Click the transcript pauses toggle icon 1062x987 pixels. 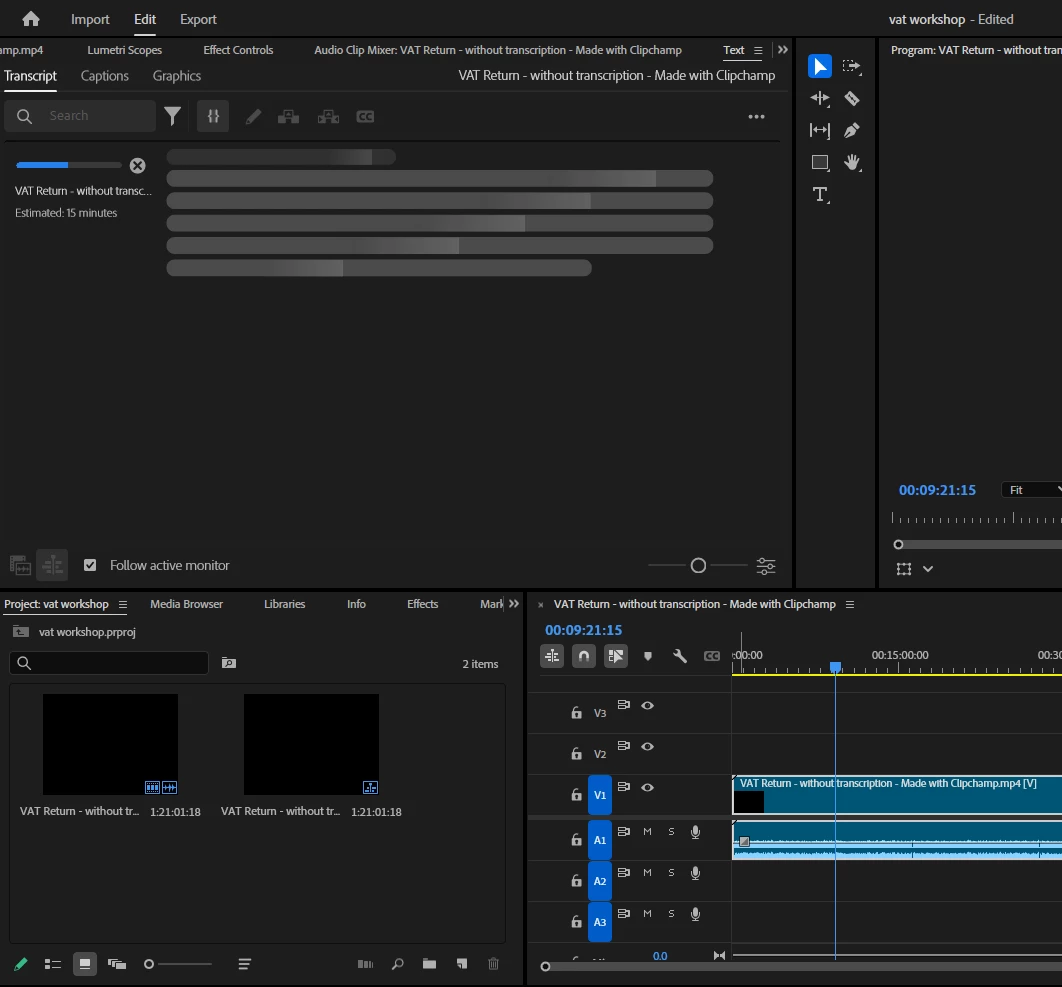(213, 117)
